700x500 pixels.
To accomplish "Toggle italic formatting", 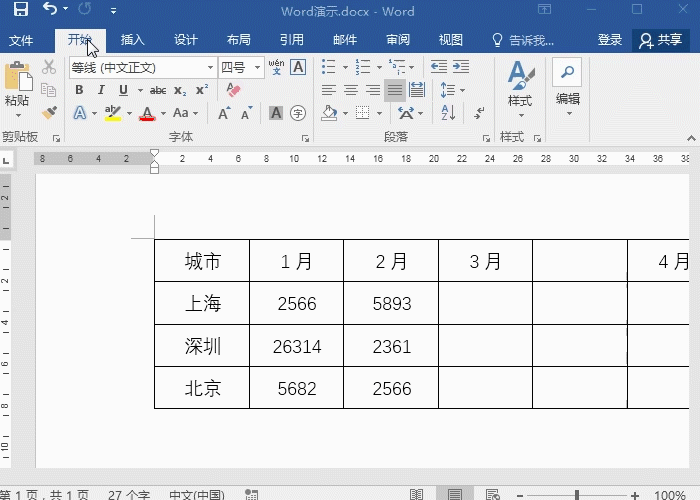I will click(101, 90).
